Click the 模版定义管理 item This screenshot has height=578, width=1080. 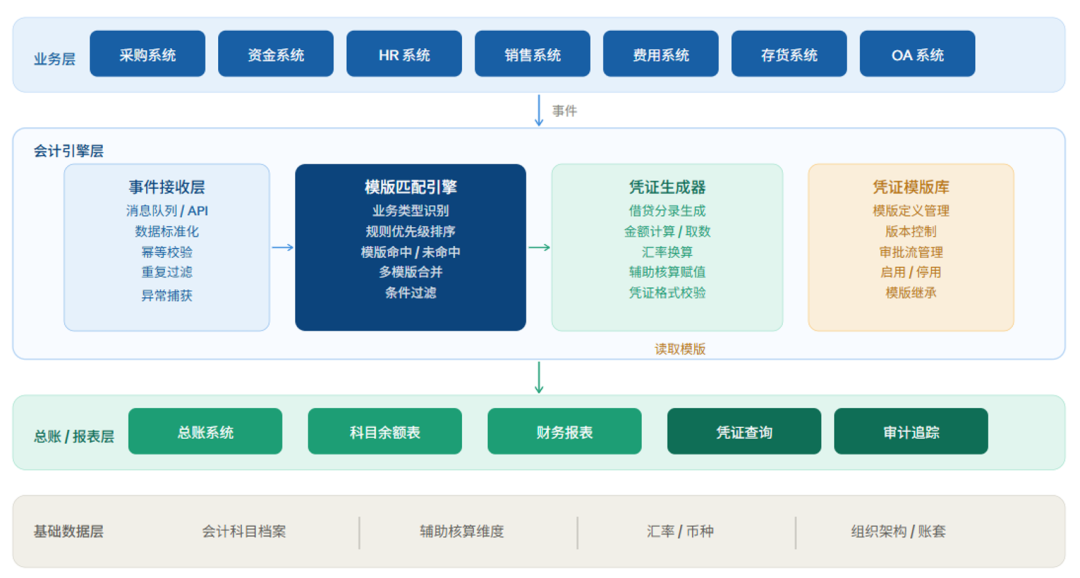point(911,211)
